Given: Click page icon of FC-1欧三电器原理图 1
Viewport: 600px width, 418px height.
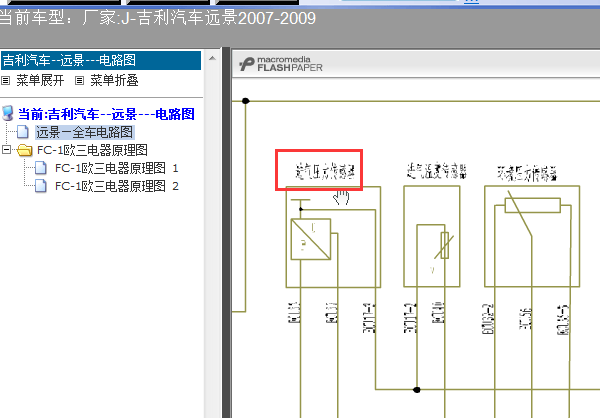Looking at the screenshot, I should (x=41, y=168).
